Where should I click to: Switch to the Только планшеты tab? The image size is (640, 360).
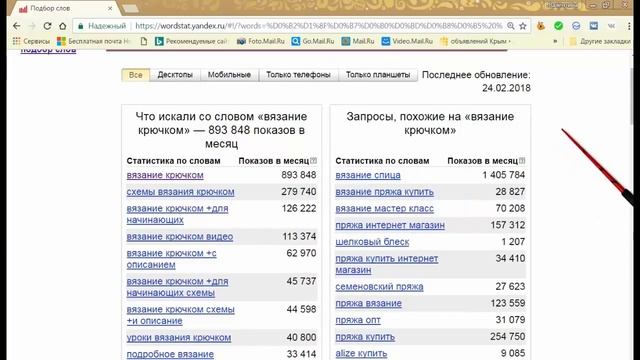tap(378, 75)
